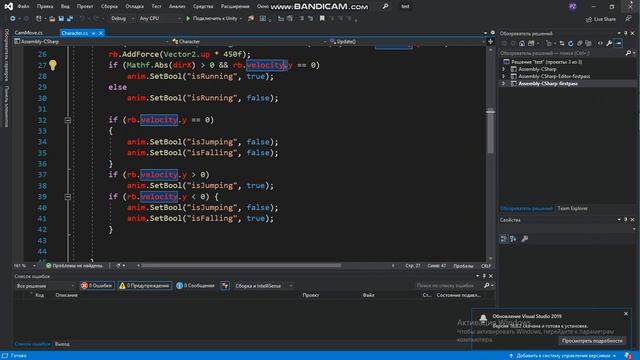Click the bookmark icon in the main toolbar

tap(322, 18)
